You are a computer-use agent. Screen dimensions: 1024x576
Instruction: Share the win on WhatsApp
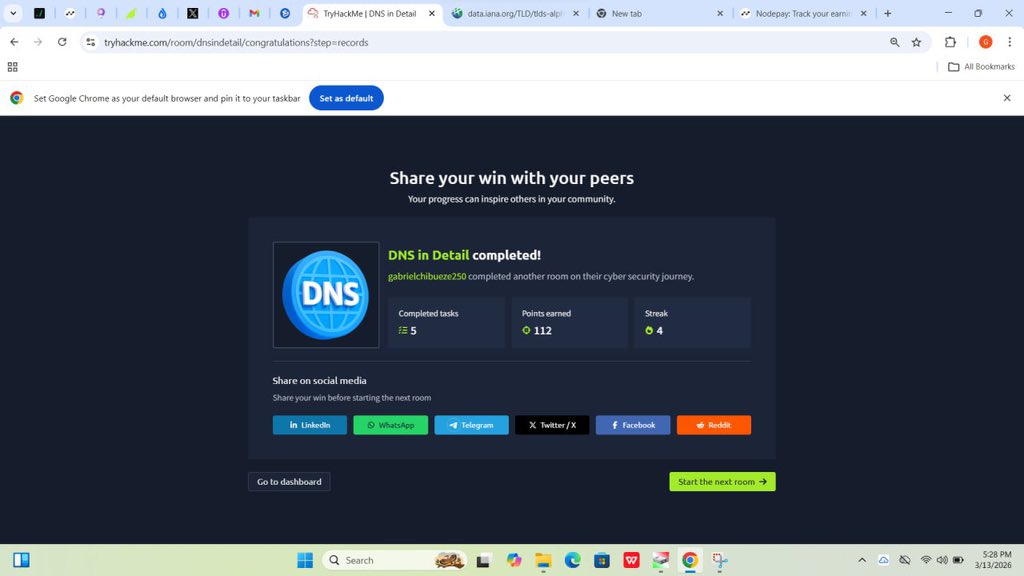pos(391,424)
